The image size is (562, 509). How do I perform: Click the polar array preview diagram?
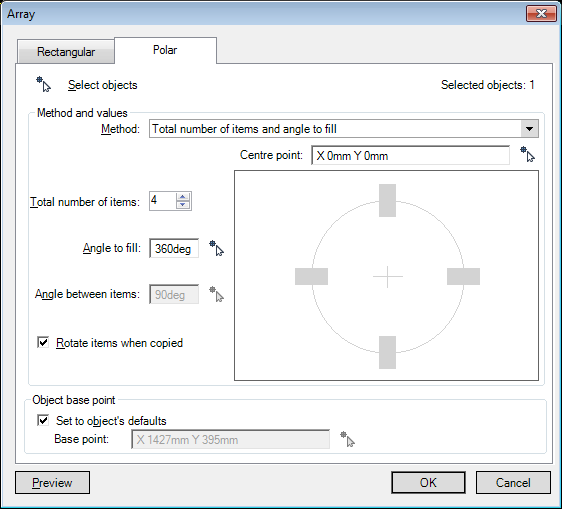point(386,275)
